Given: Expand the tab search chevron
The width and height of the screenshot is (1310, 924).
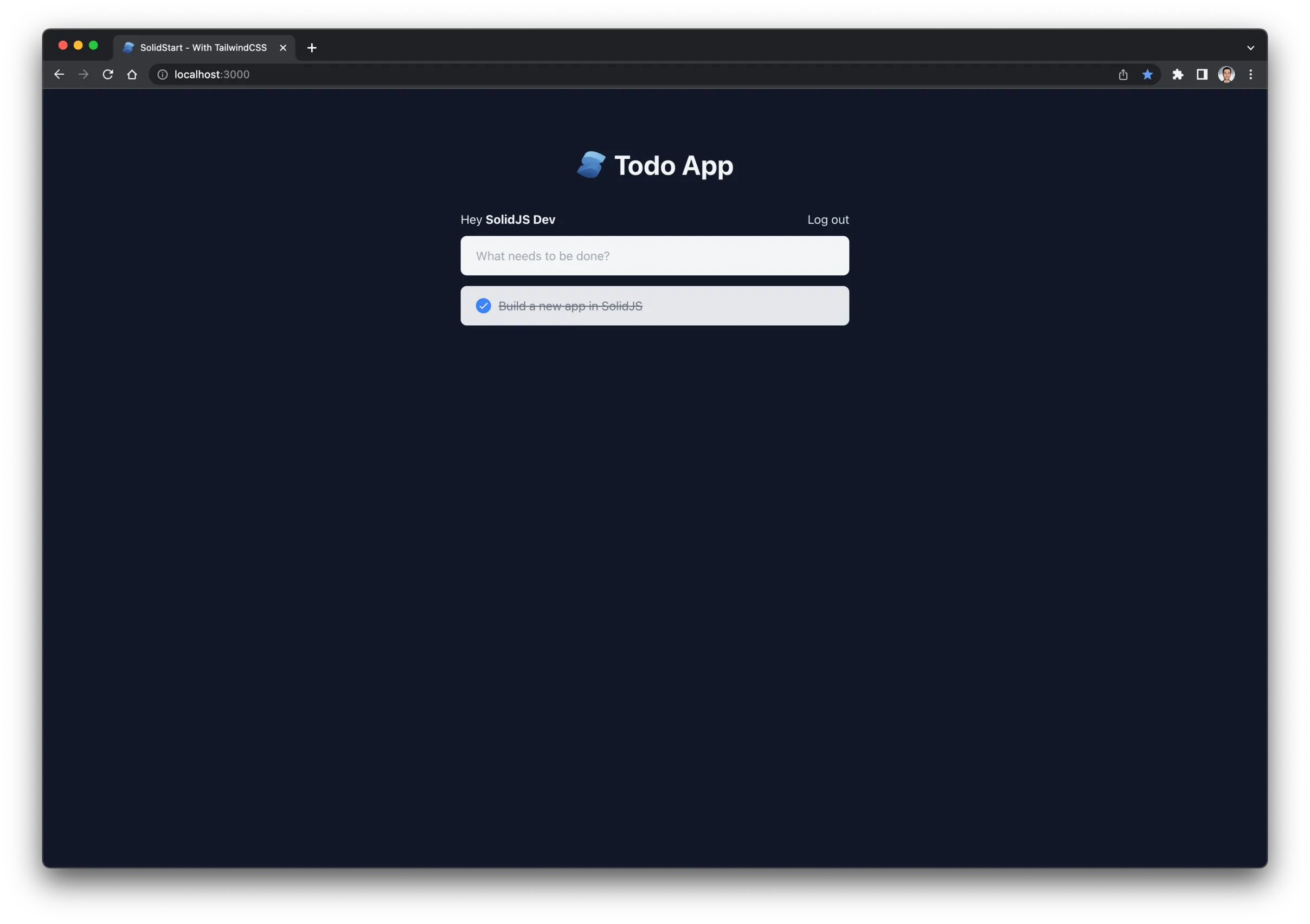Looking at the screenshot, I should [1251, 48].
